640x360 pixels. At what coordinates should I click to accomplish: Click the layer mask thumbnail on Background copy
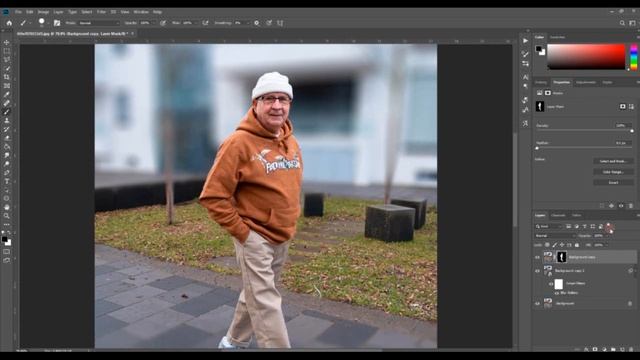(x=562, y=257)
